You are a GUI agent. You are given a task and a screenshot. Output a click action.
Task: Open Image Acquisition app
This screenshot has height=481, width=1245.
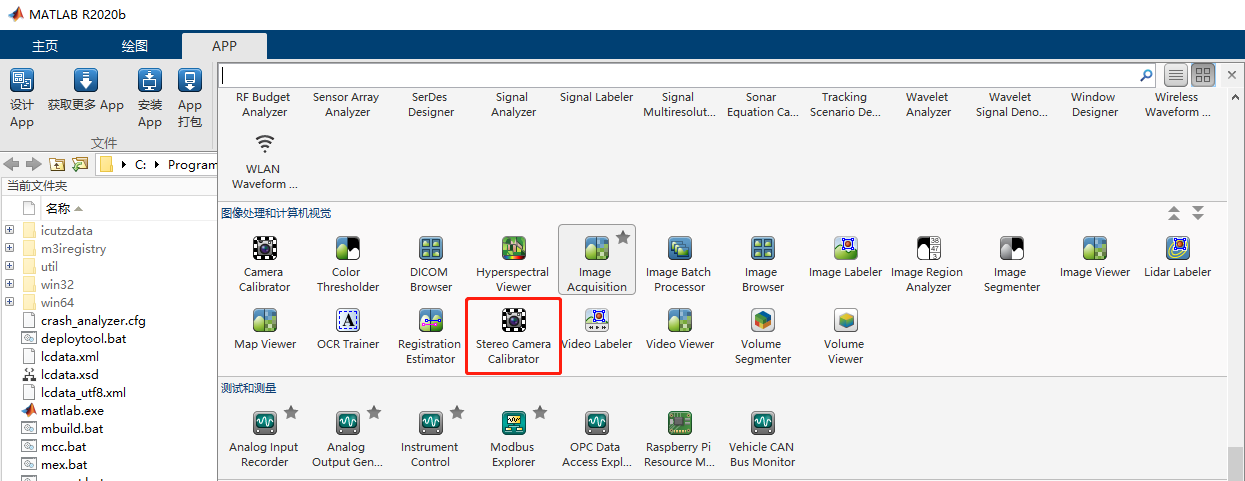point(596,262)
